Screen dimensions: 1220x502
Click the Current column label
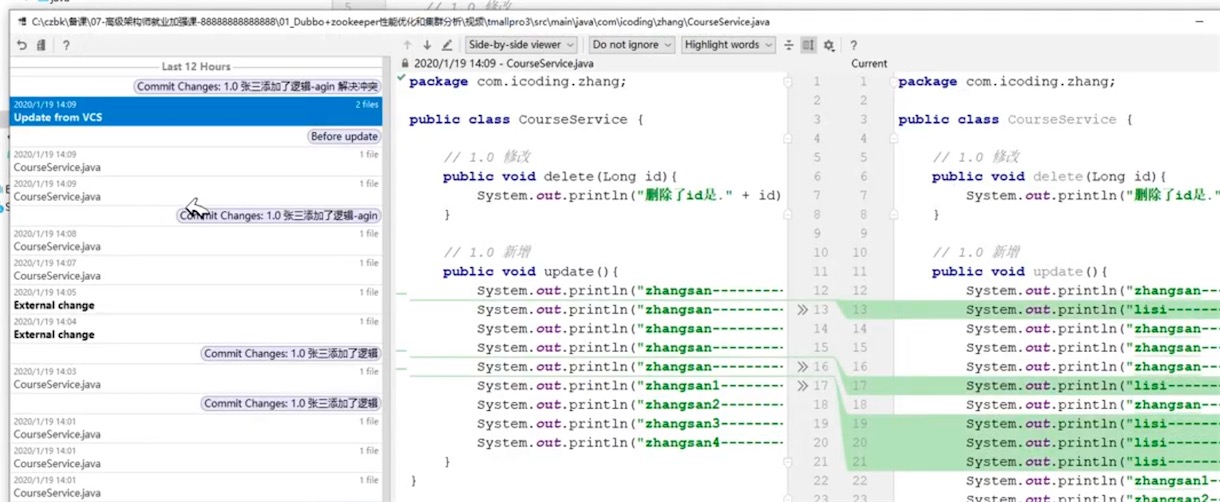coord(869,63)
